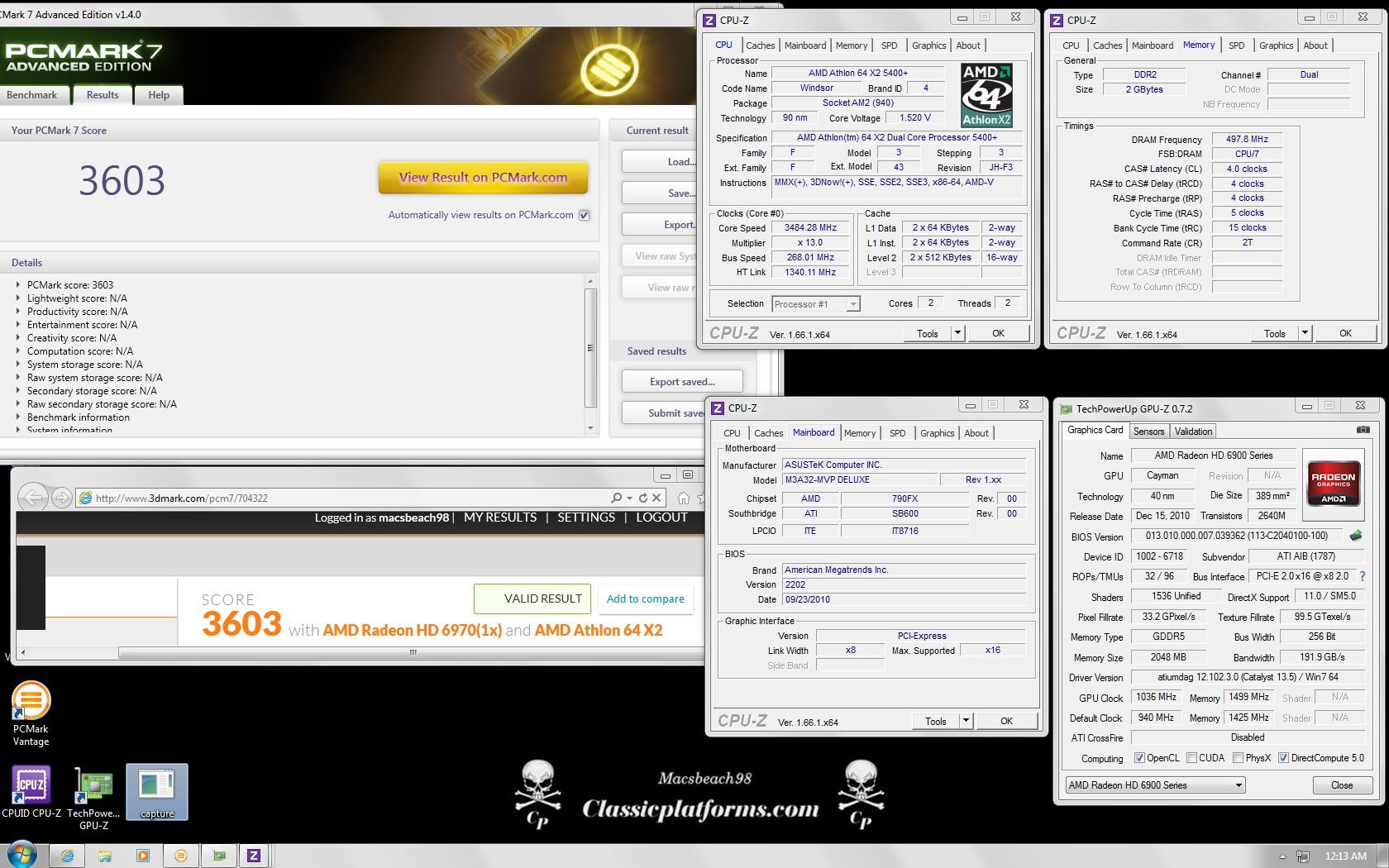This screenshot has width=1389, height=868.
Task: Open PCMark Help tab
Action: [159, 95]
